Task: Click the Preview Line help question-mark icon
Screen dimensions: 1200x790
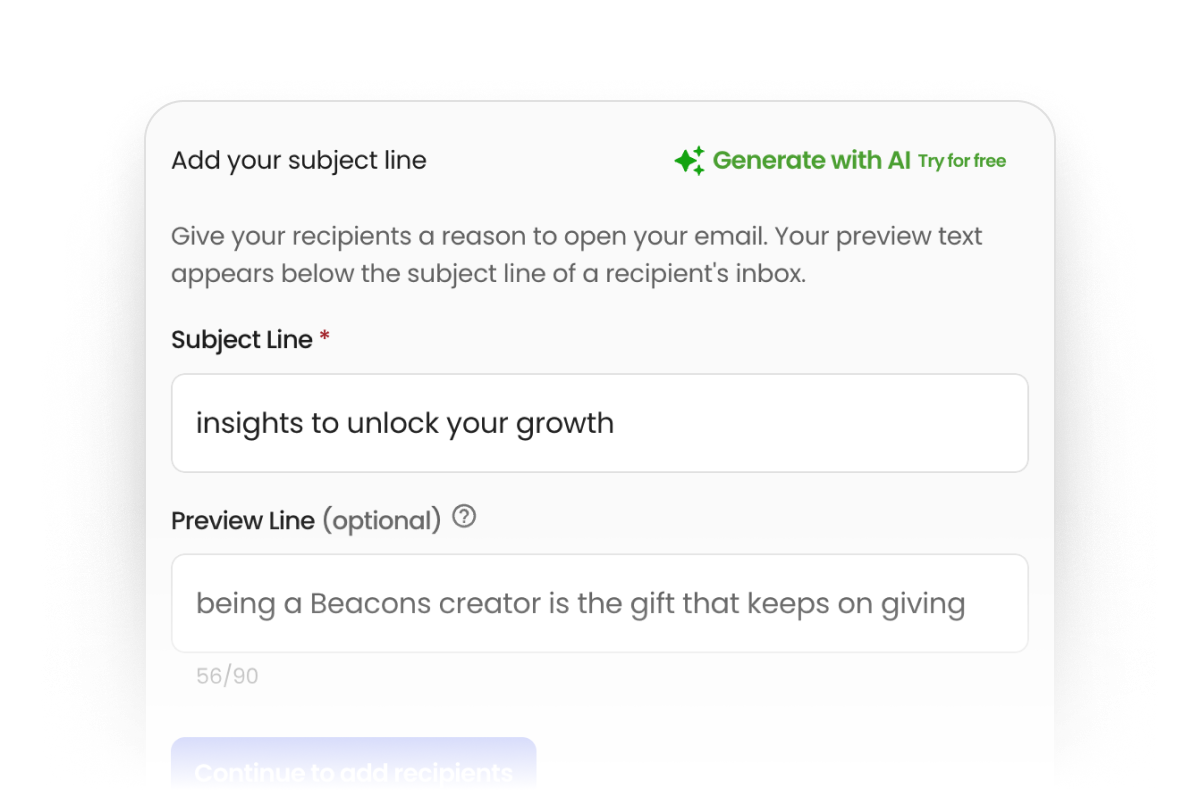Action: pos(464,518)
